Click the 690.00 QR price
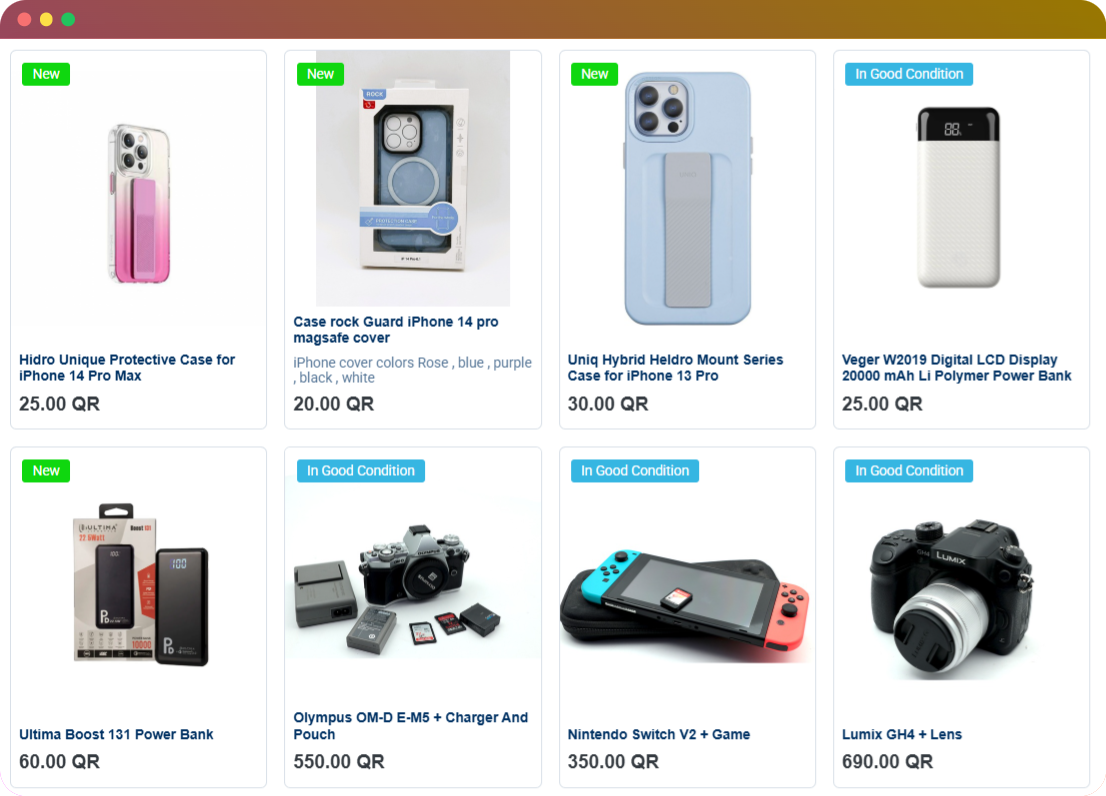The image size is (1106, 796). (x=887, y=761)
